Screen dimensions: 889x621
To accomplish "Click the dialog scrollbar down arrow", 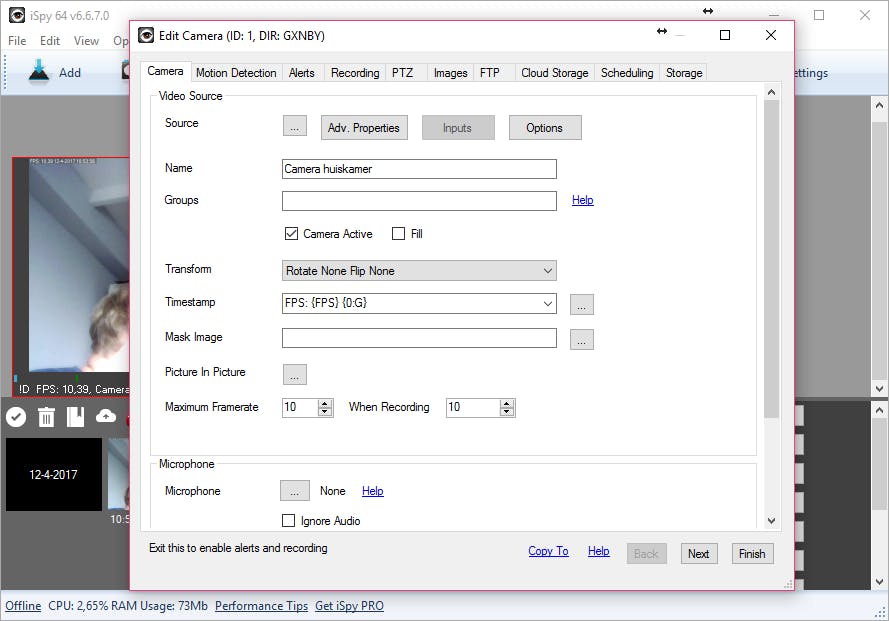I will pos(771,521).
